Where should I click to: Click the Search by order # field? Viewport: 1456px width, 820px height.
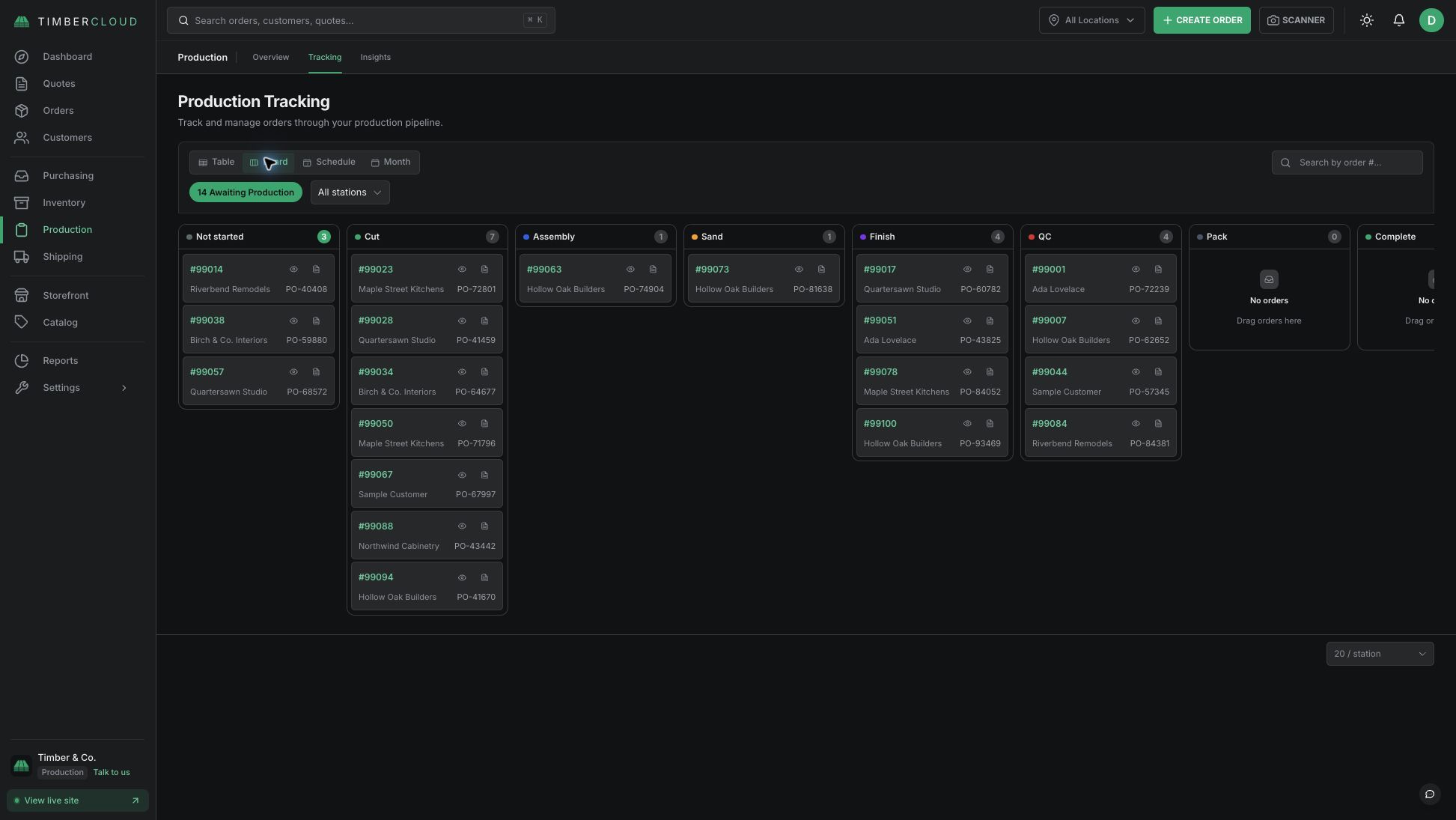1347,163
